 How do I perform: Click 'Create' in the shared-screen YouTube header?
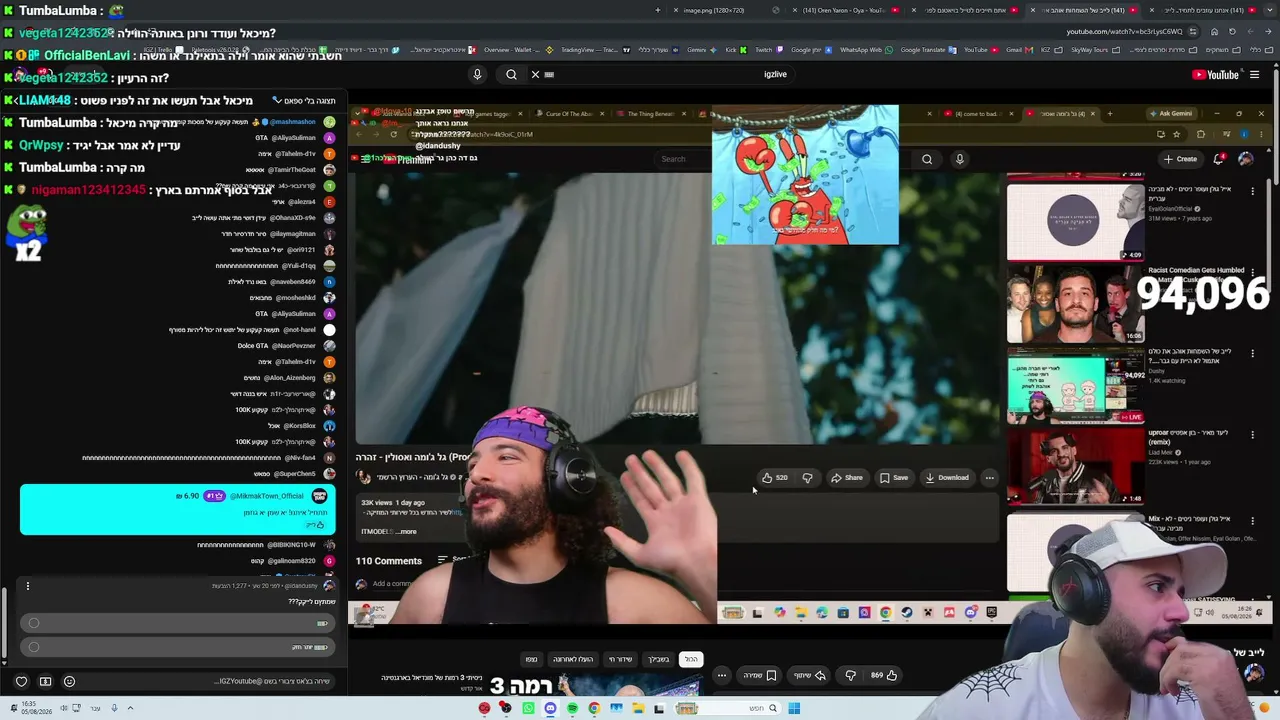[1180, 159]
